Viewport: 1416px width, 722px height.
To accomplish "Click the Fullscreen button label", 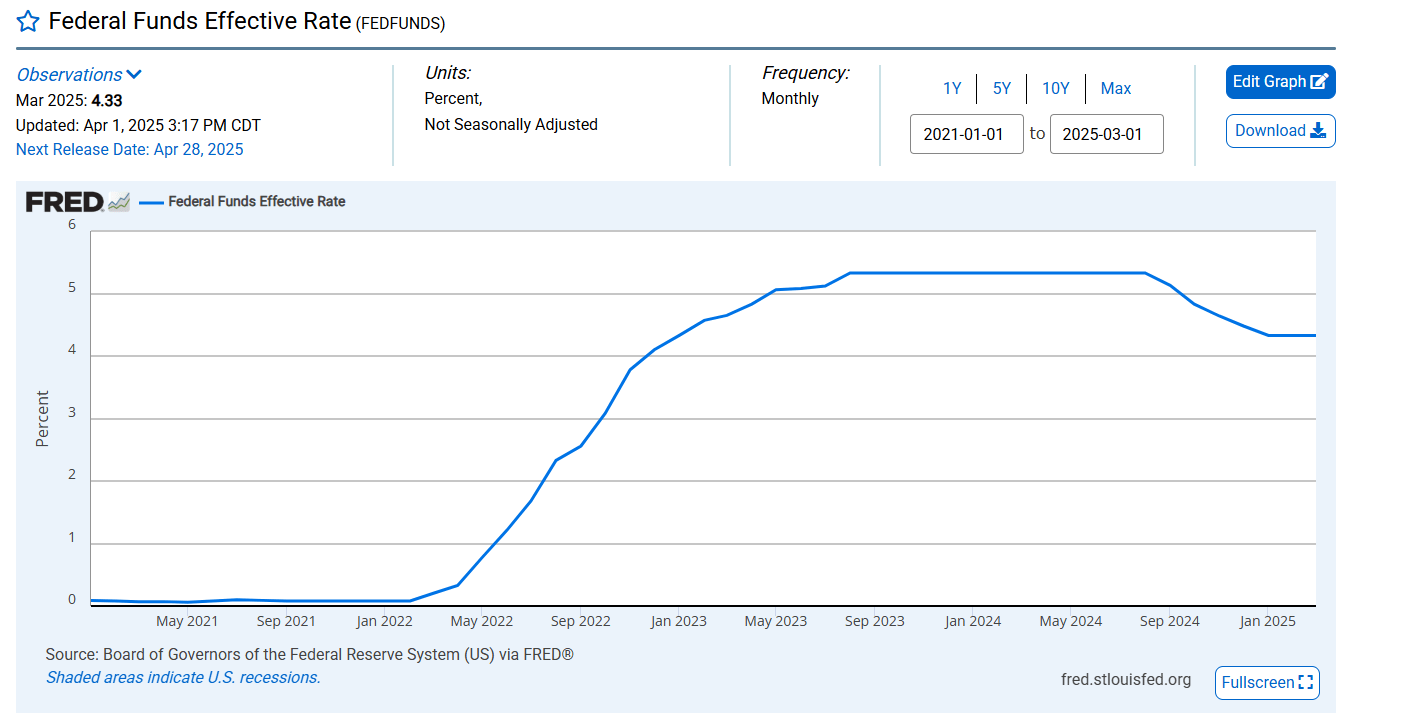I will click(x=1257, y=682).
